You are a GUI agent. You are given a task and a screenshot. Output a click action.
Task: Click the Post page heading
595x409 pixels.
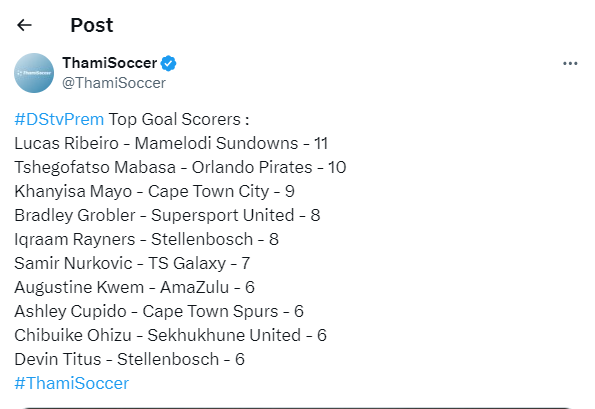(x=92, y=25)
